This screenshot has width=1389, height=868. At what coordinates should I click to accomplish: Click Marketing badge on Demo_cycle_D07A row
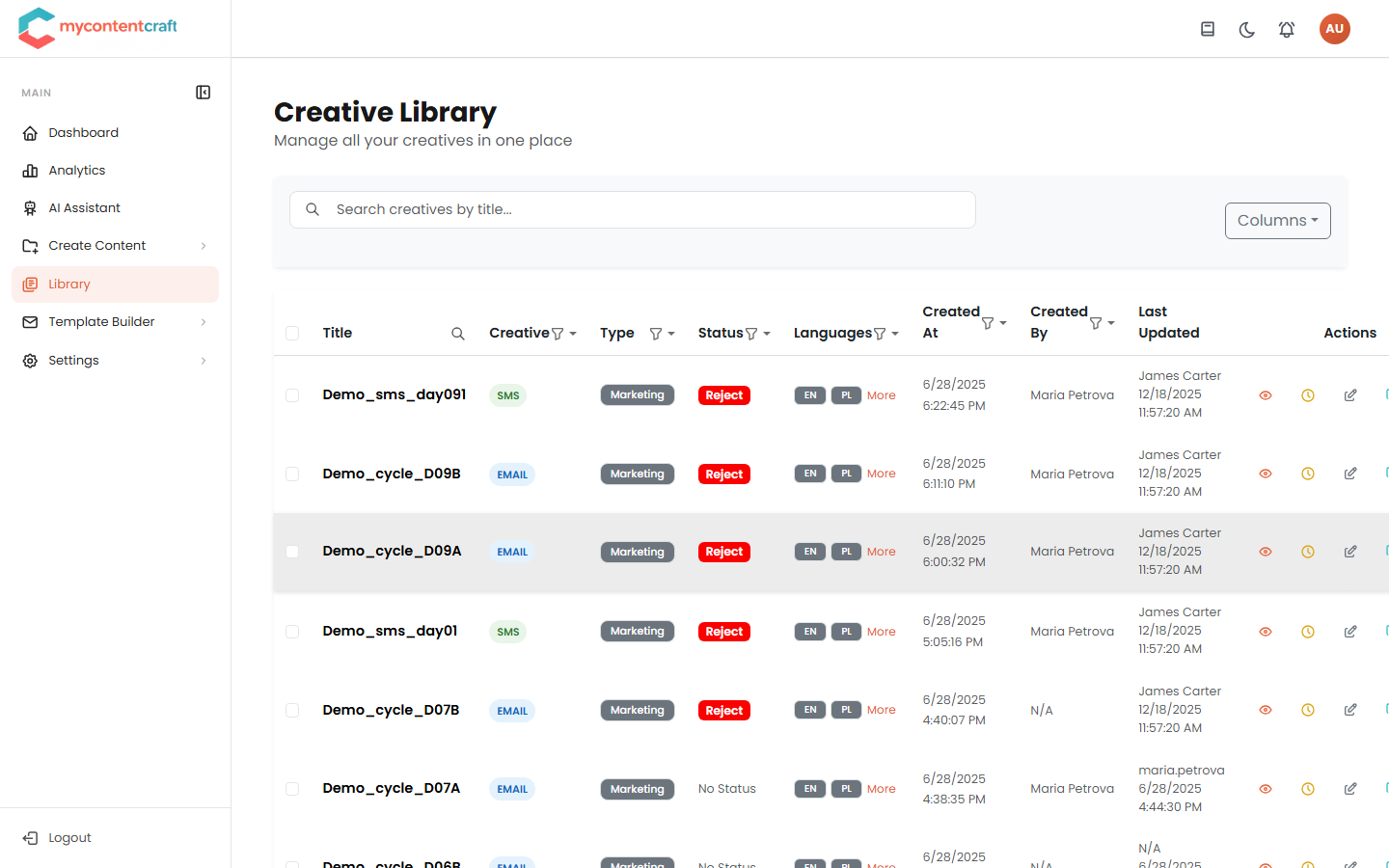(x=638, y=789)
